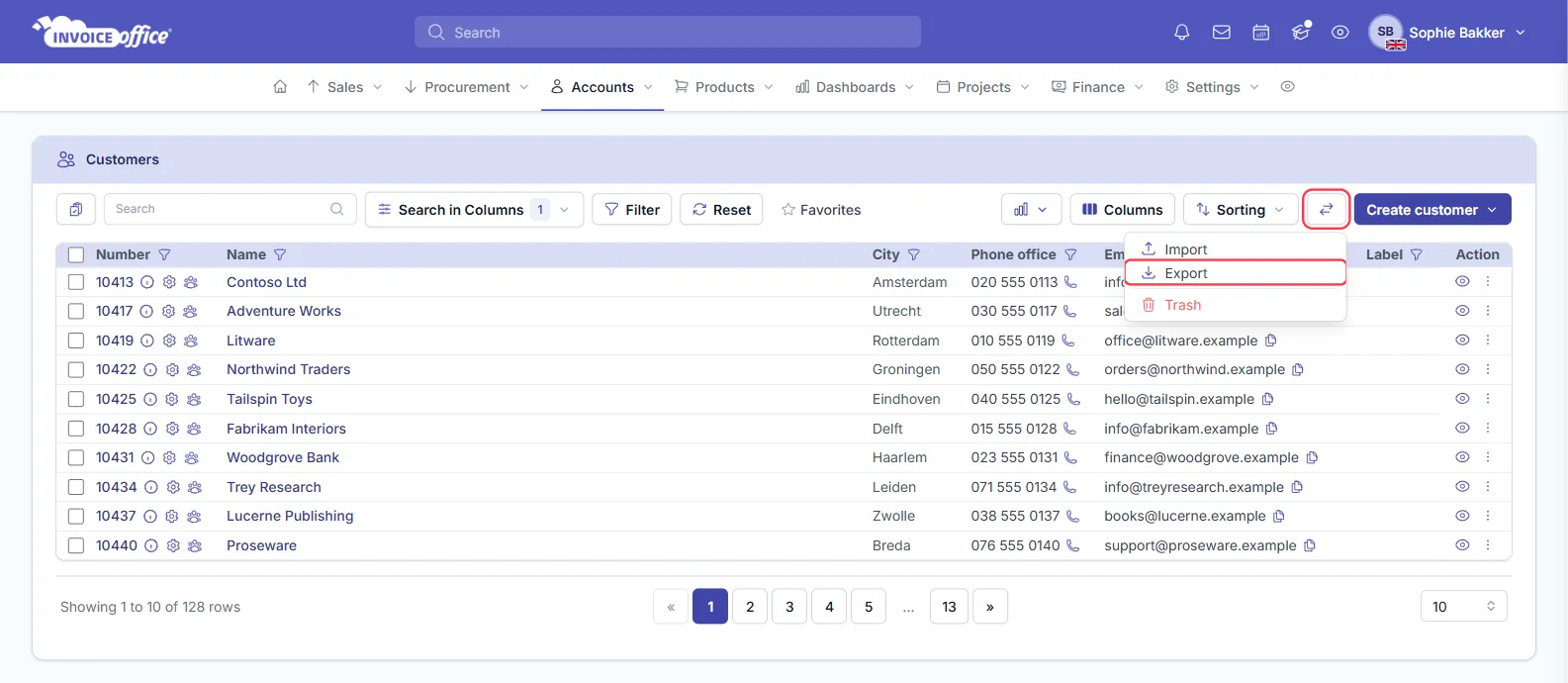Open the notifications bell

1181,33
